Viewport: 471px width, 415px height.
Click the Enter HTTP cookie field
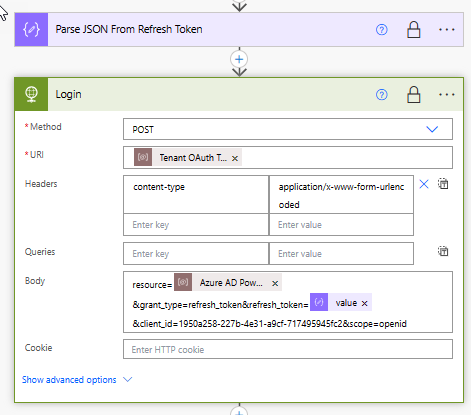click(288, 349)
